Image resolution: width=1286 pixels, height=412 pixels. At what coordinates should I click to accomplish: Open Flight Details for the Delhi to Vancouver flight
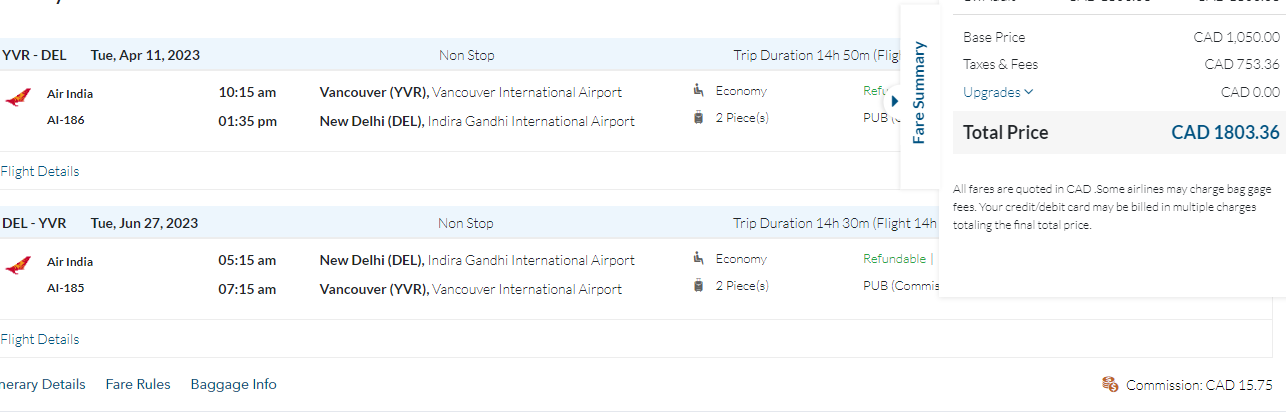39,339
